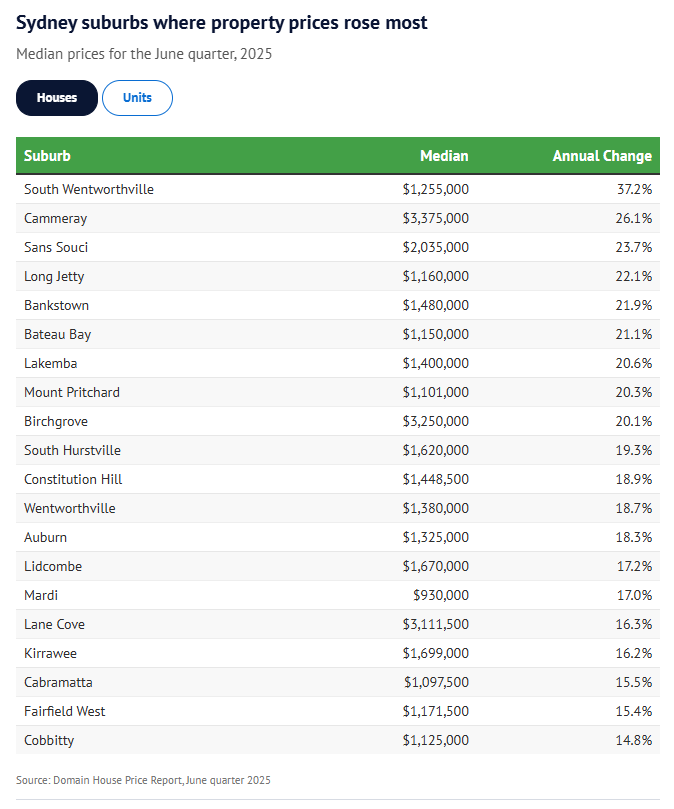Screen dimensions: 674x809
Task: Click the Cammeray suburb name
Action: pos(56,218)
